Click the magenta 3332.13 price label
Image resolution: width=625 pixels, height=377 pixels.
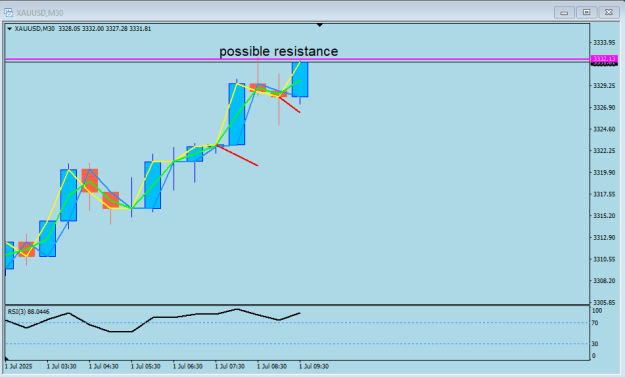click(604, 59)
